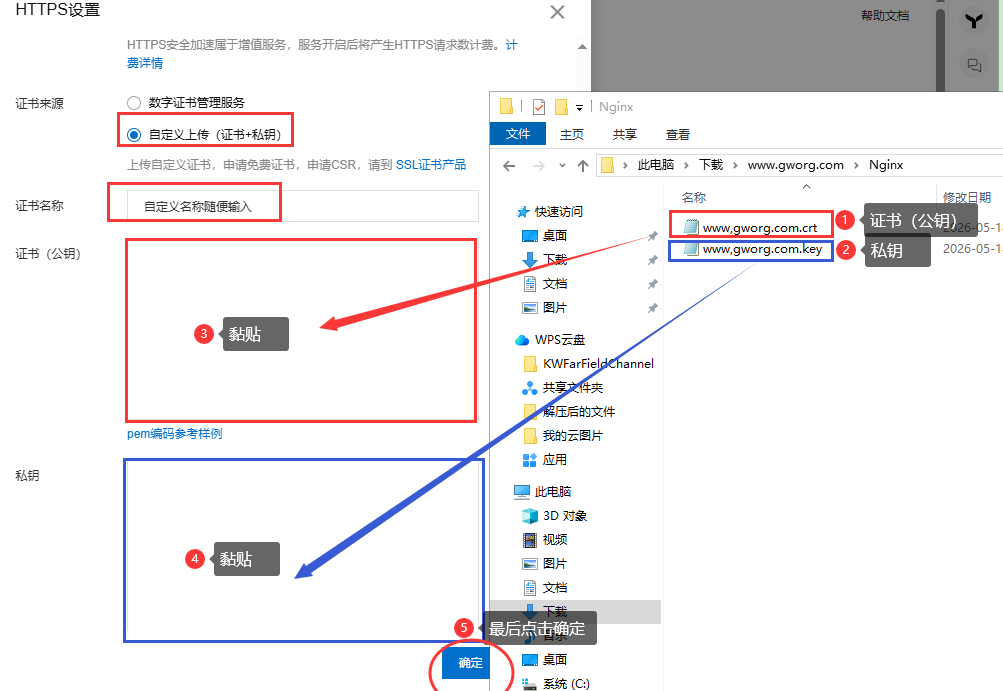Click the 证书名称 input field

tap(303, 206)
